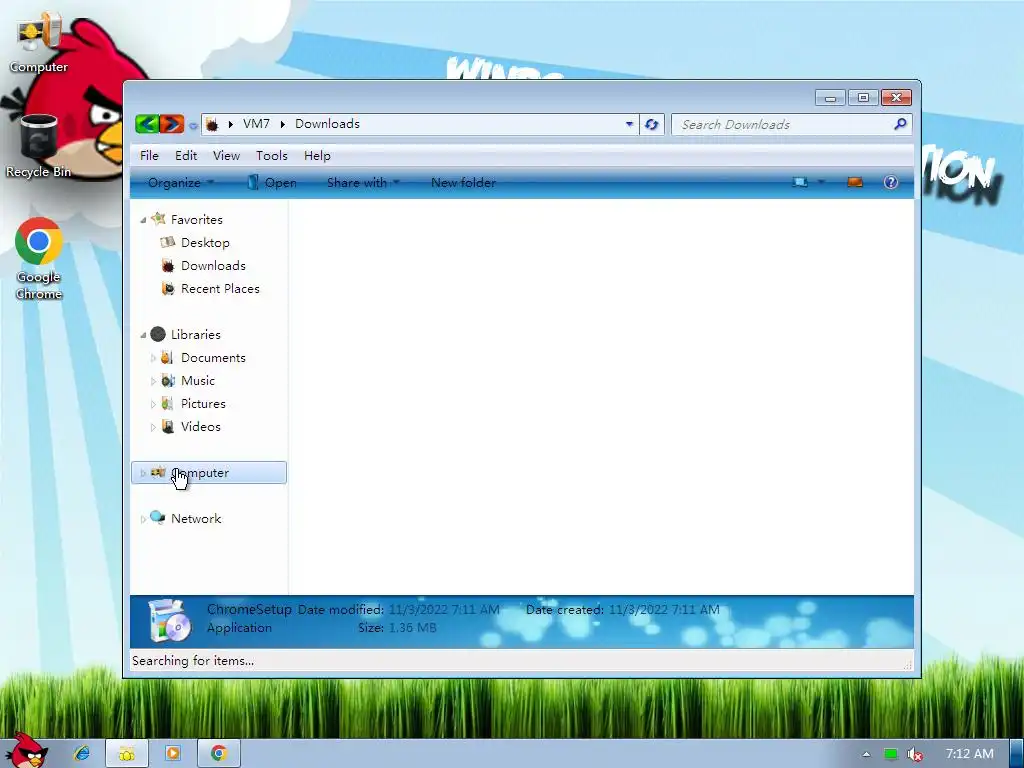Toggle the preview pane icon

pos(855,182)
